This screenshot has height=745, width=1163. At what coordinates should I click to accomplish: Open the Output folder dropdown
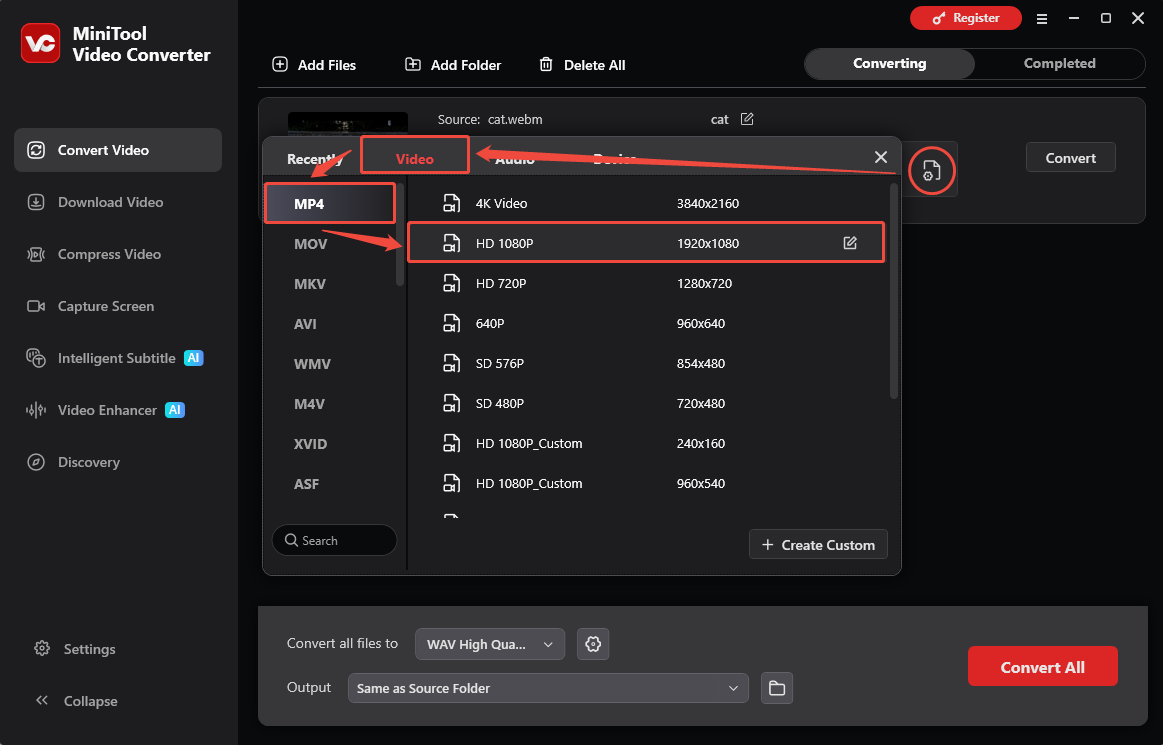click(548, 688)
